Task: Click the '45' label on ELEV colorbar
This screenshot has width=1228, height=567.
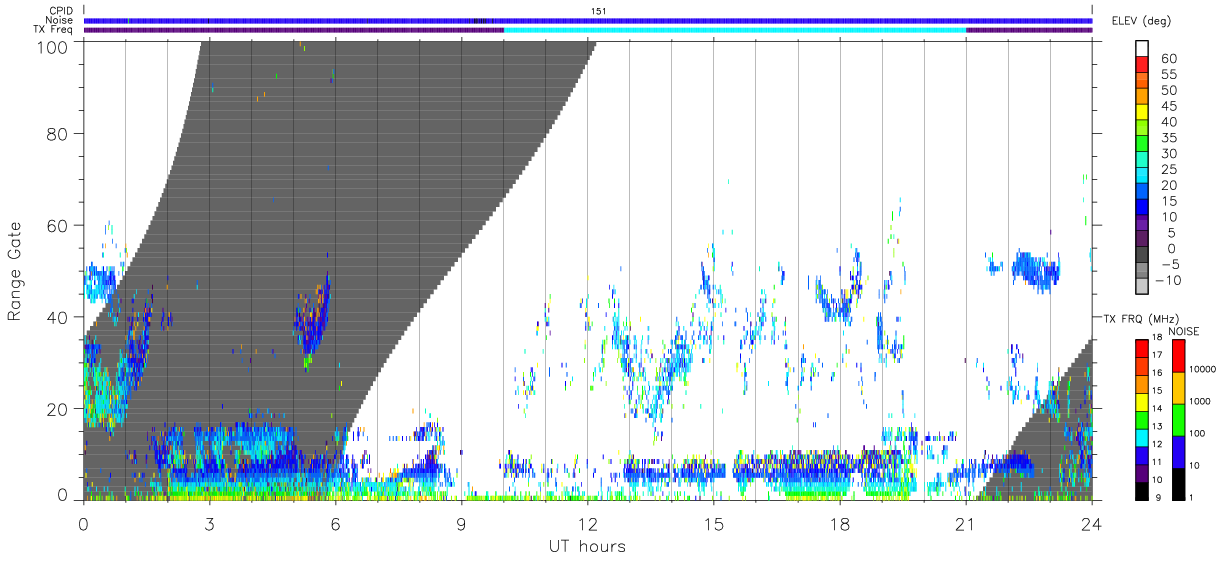Action: click(1168, 106)
